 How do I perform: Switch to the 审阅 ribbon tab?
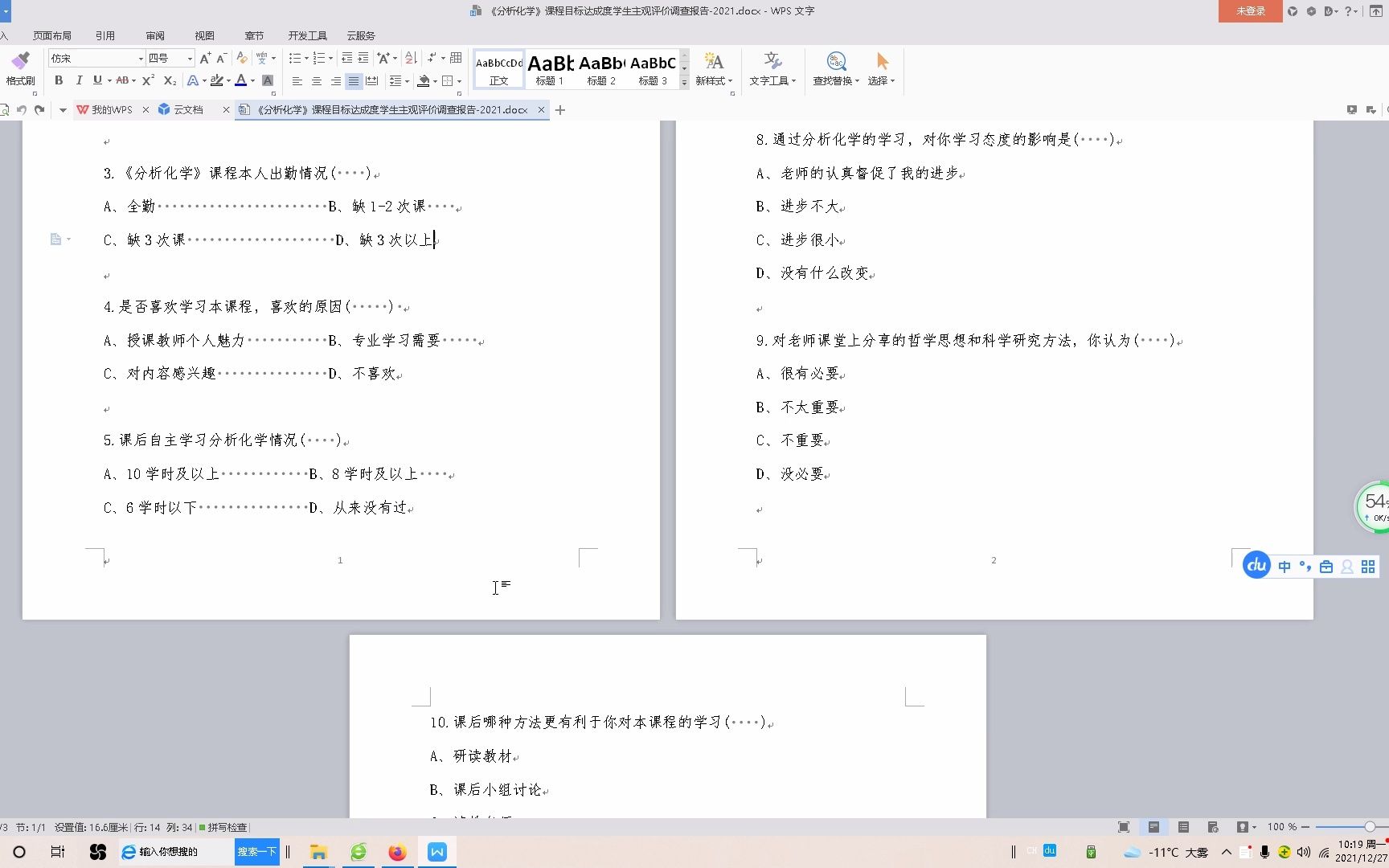pos(155,35)
